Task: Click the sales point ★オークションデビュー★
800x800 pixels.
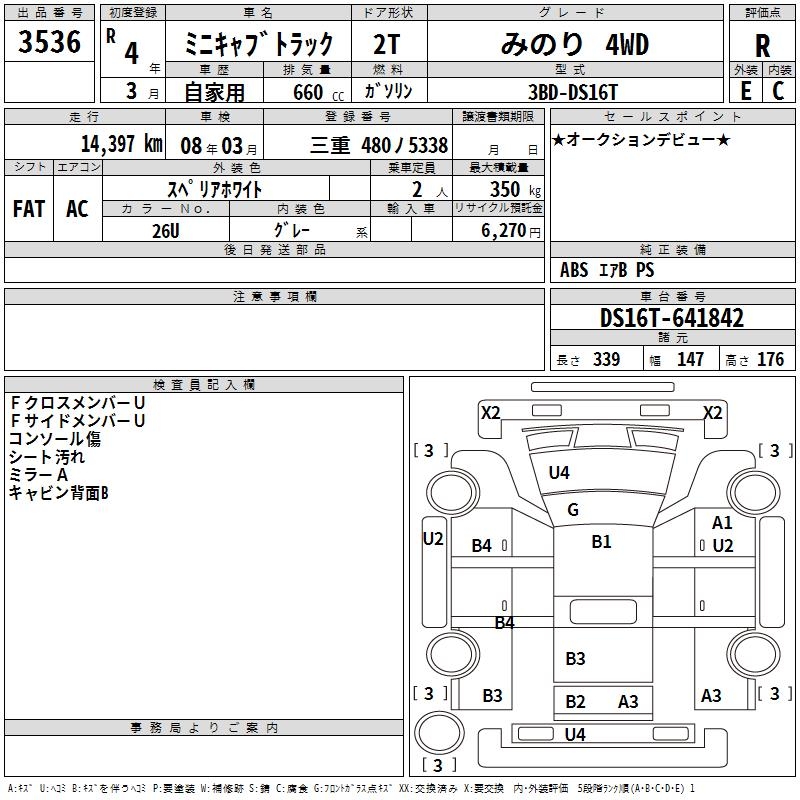Action: [x=641, y=139]
